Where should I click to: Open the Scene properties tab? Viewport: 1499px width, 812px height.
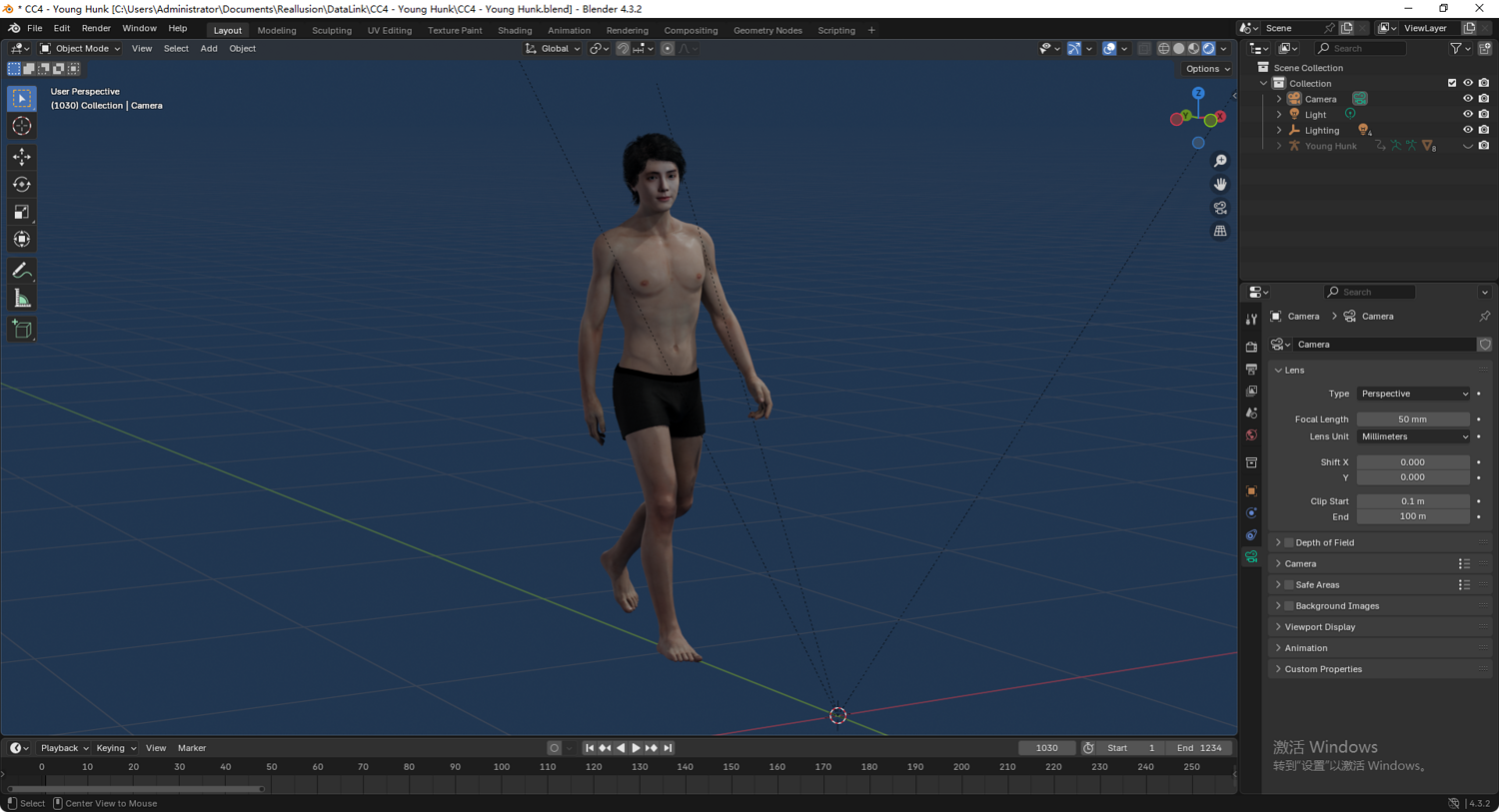pyautogui.click(x=1251, y=413)
